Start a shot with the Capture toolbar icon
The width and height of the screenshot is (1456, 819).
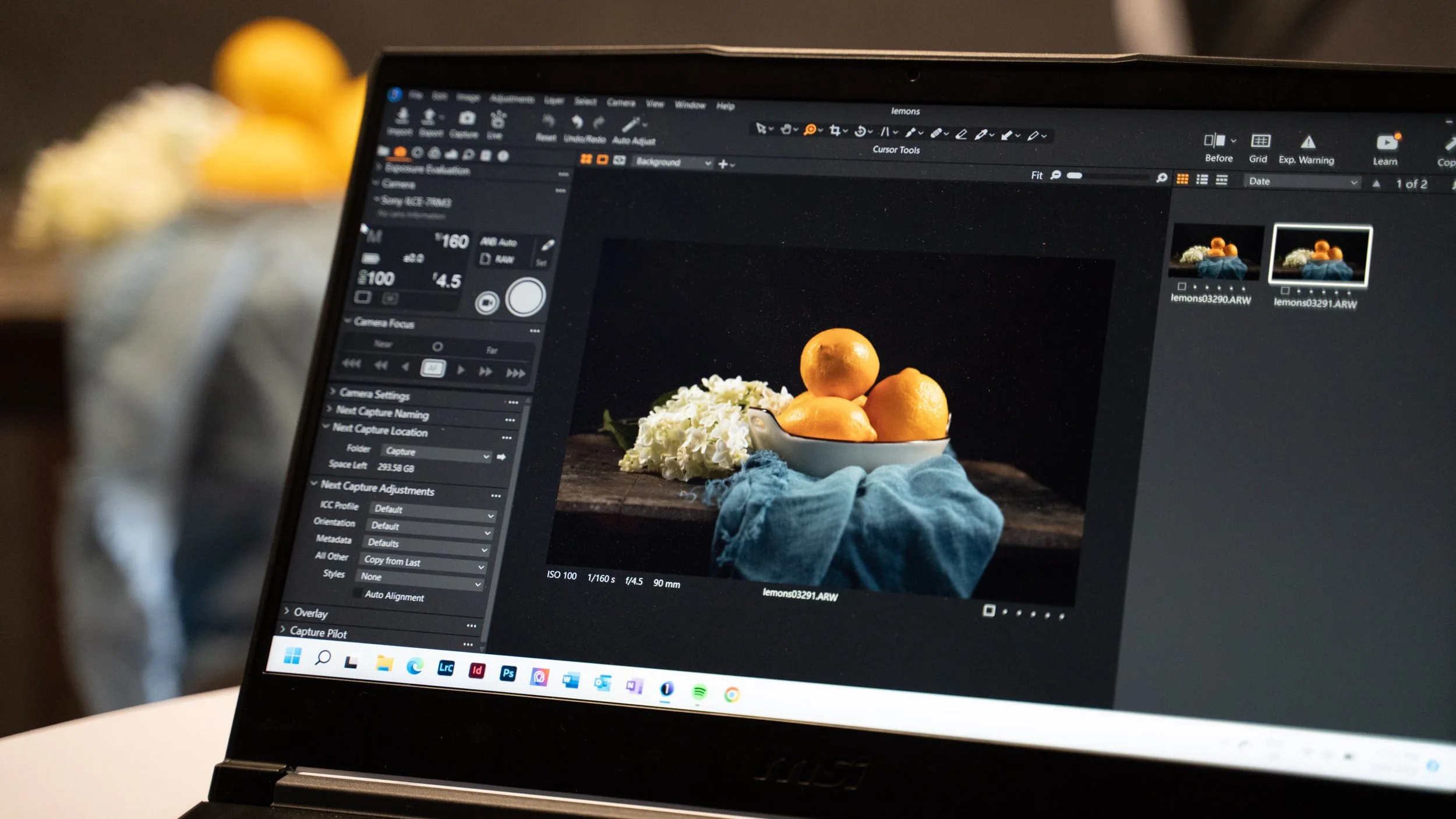click(x=467, y=119)
